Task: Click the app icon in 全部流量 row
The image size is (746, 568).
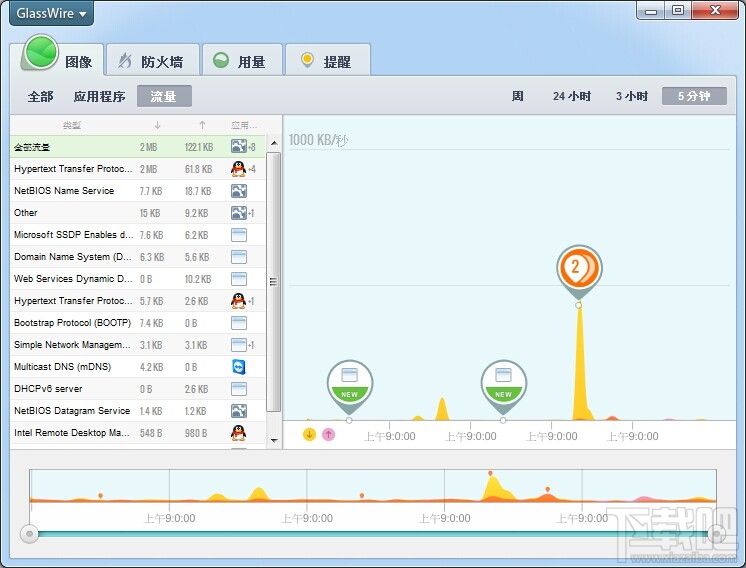Action: pos(239,147)
